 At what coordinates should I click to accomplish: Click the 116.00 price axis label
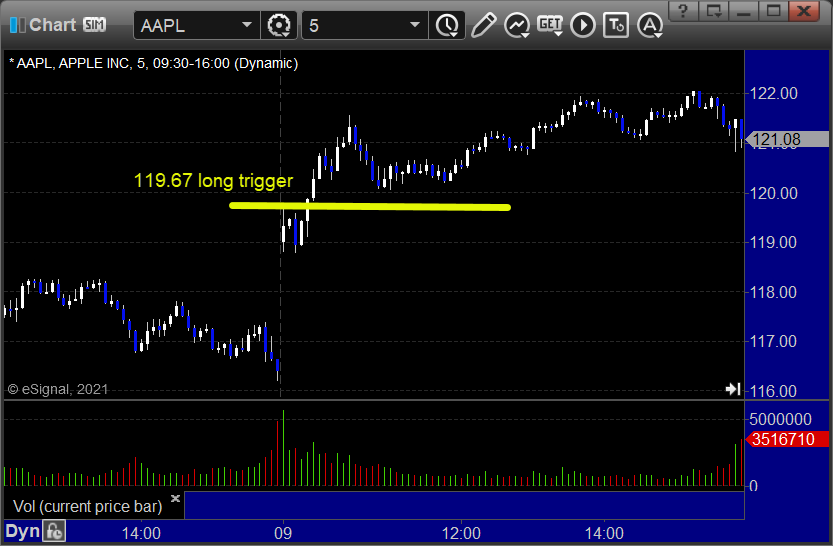[774, 391]
